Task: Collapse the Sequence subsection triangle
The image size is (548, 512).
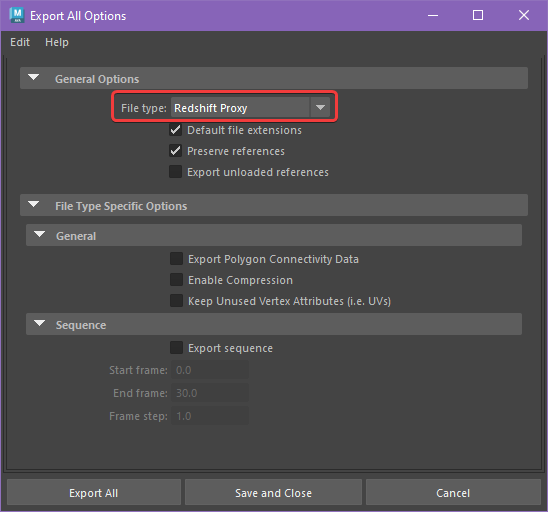Action: [39, 323]
